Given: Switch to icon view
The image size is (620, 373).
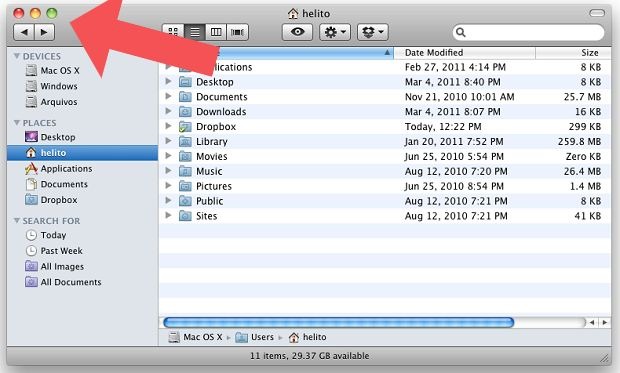Looking at the screenshot, I should coord(173,32).
